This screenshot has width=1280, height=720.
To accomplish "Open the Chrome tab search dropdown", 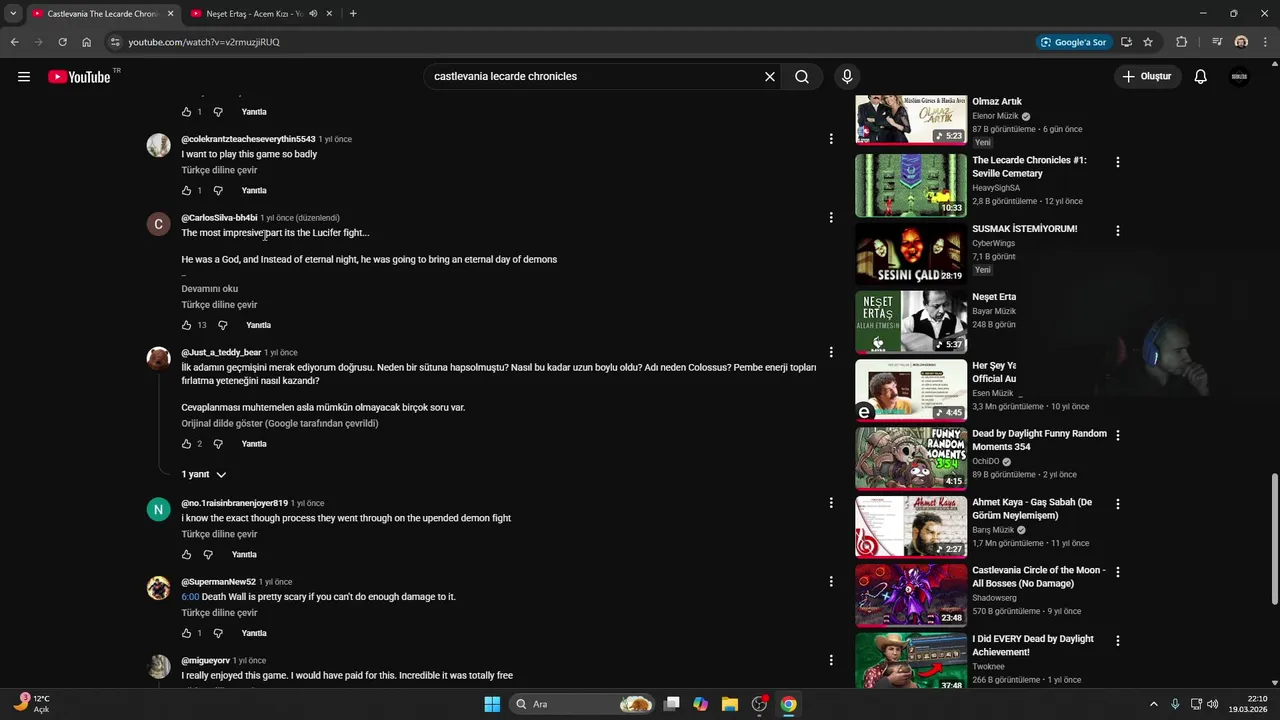I will click(x=13, y=14).
